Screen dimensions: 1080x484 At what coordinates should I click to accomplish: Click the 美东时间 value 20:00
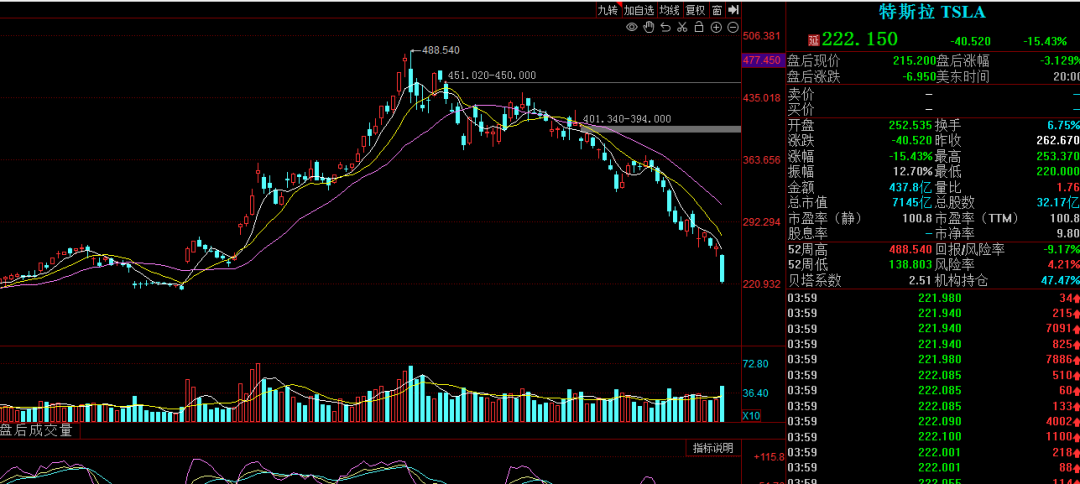click(1066, 76)
